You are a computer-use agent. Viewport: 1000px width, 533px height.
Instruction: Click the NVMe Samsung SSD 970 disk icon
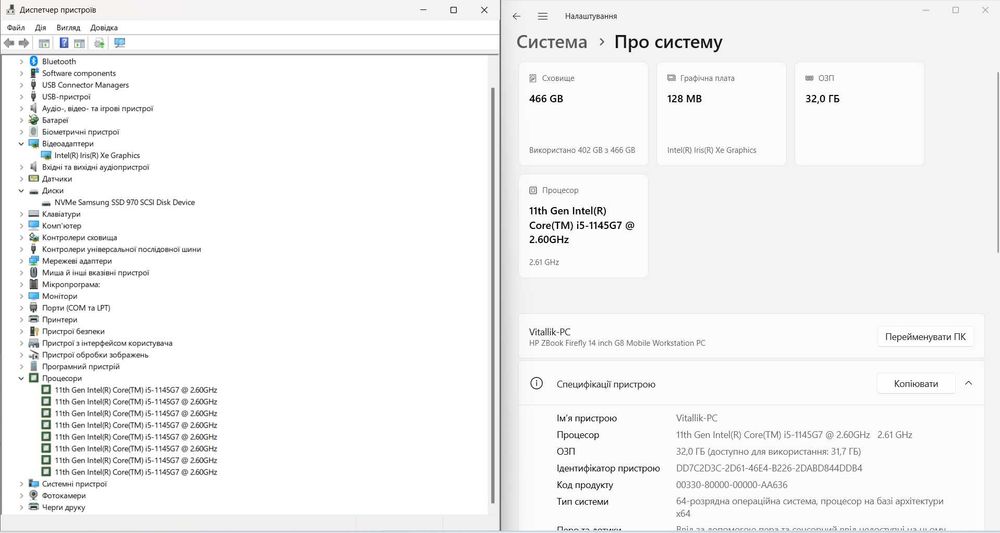46,202
